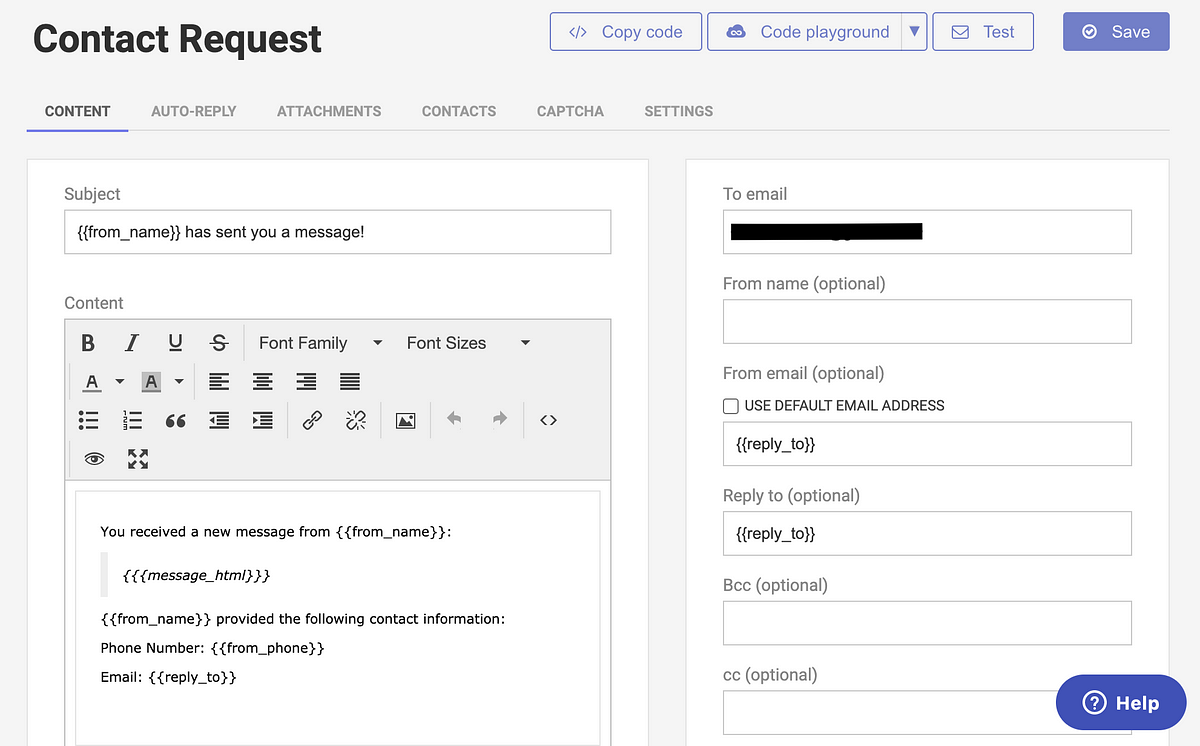This screenshot has height=746, width=1200.
Task: Open text color picker arrow
Action: [x=120, y=382]
